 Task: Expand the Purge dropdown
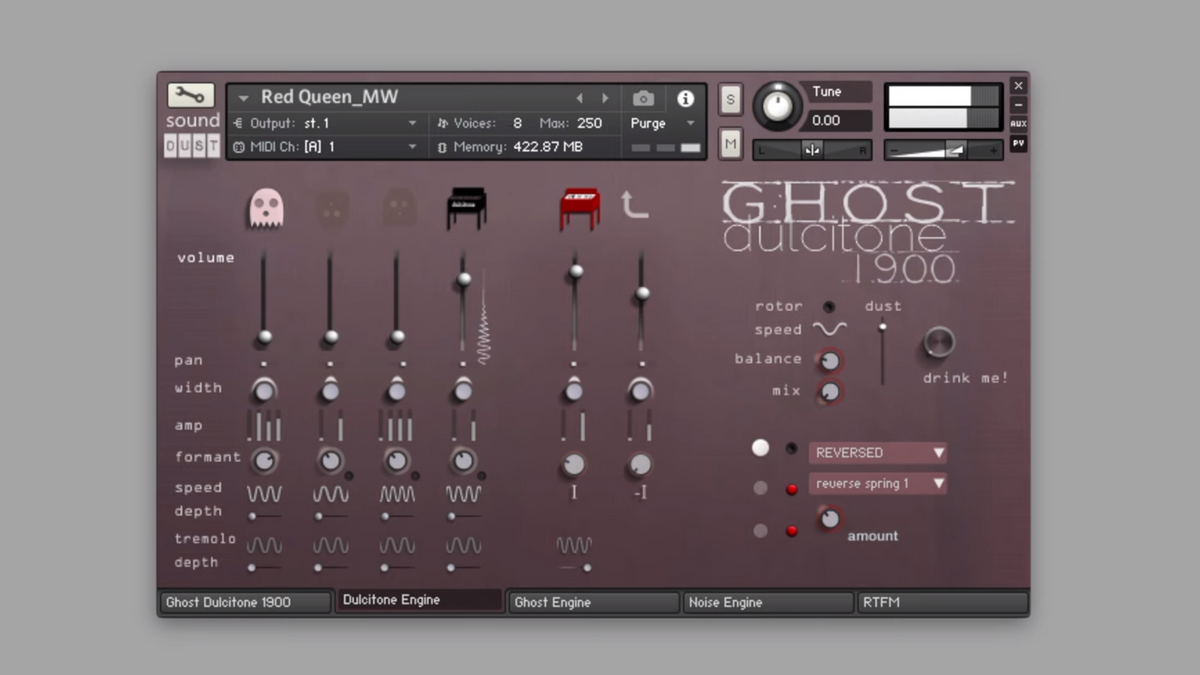pyautogui.click(x=662, y=123)
